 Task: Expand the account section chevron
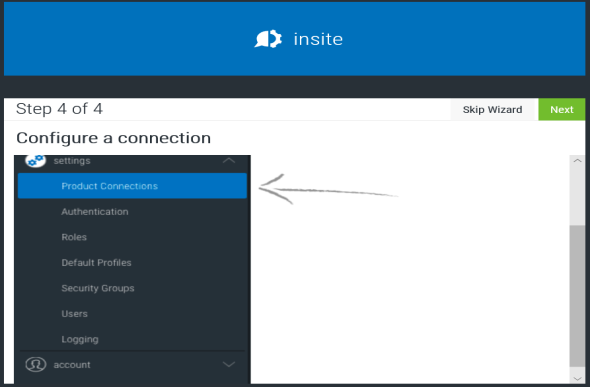click(x=228, y=364)
